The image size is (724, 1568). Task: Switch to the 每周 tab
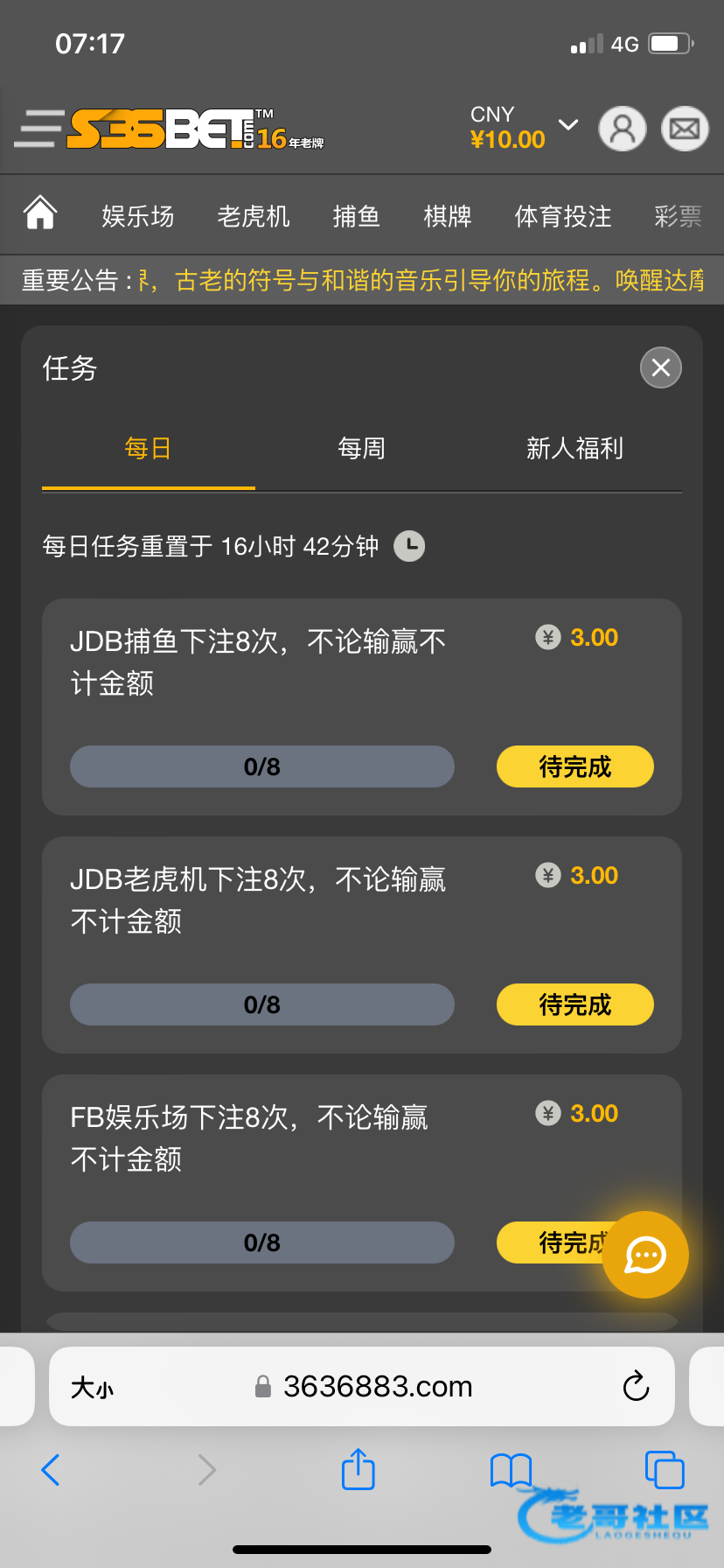click(361, 449)
